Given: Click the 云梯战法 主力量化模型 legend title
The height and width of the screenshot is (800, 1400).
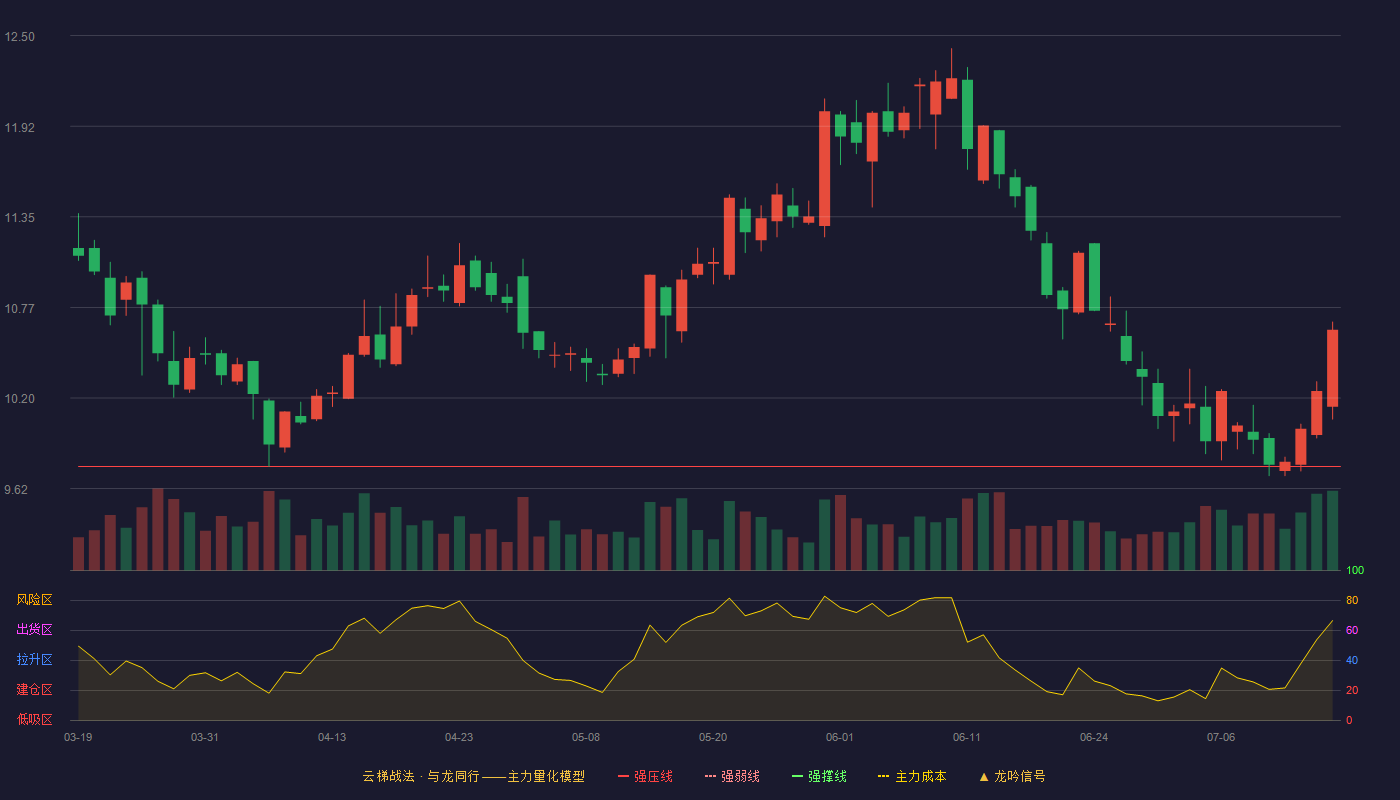Looking at the screenshot, I should [473, 776].
